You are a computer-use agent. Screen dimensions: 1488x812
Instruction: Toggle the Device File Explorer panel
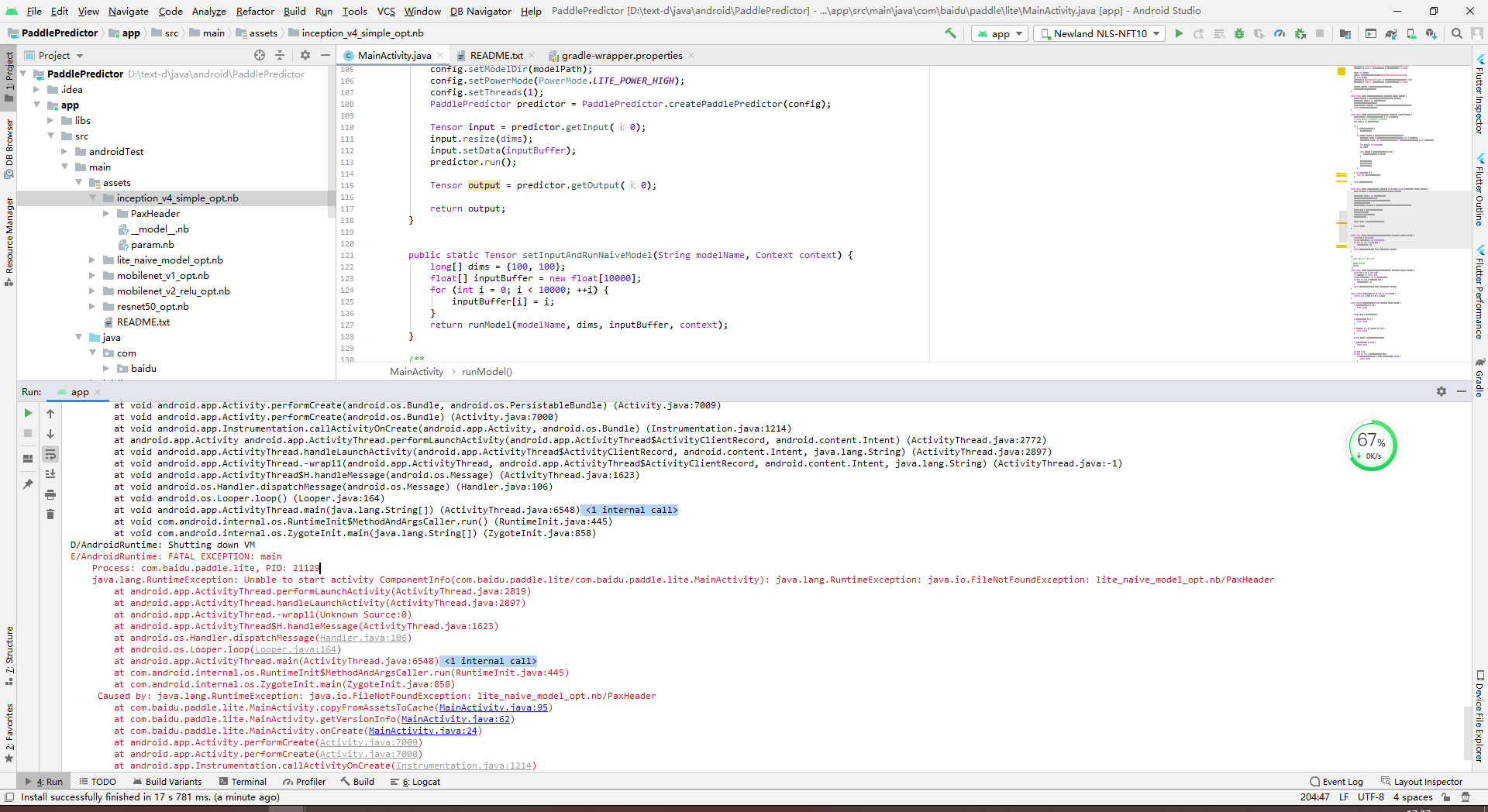1479,717
